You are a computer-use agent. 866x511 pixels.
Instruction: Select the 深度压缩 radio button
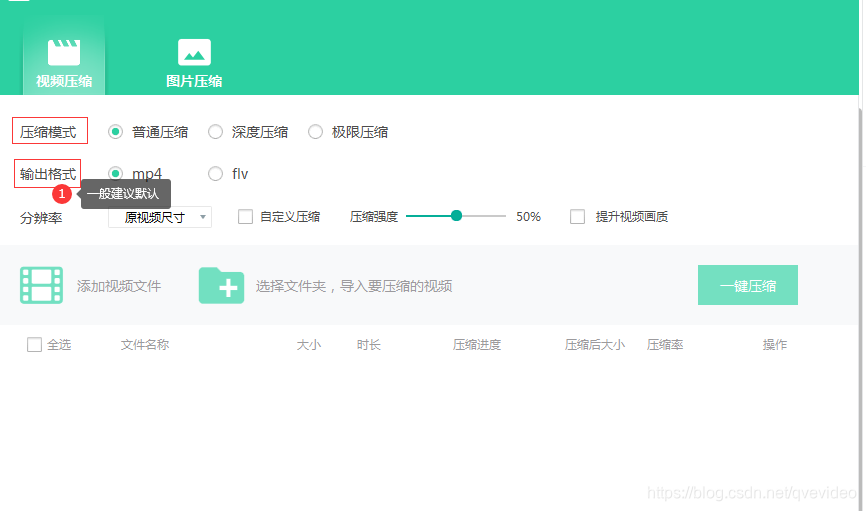[x=215, y=132]
